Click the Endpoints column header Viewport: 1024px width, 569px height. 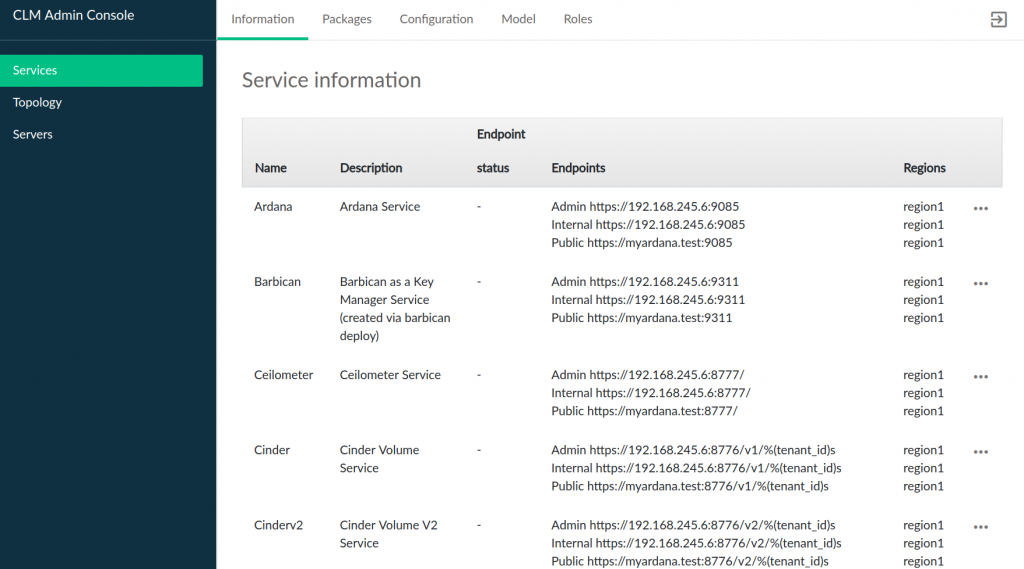coord(578,168)
